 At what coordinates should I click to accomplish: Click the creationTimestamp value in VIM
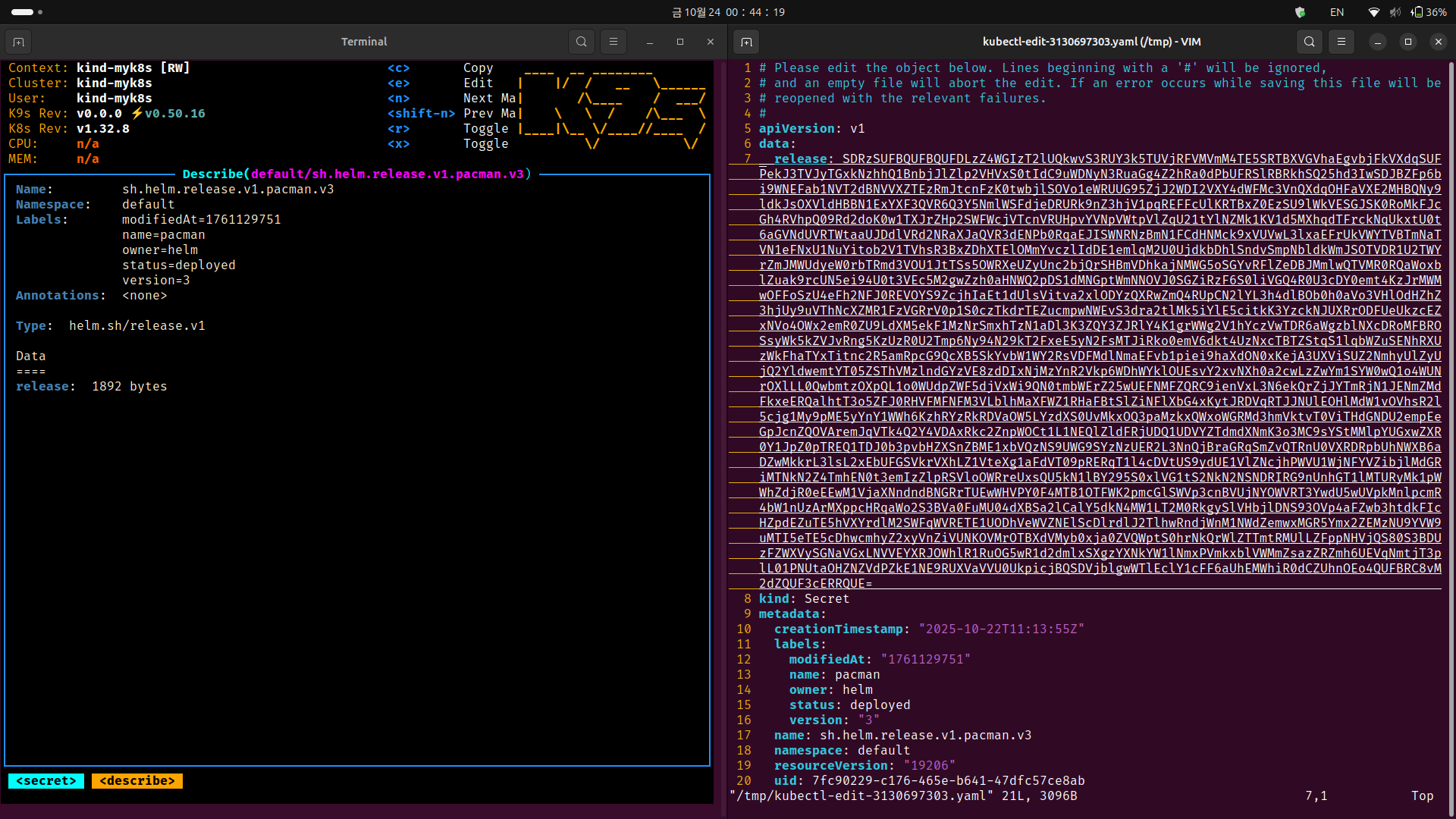coord(1002,629)
